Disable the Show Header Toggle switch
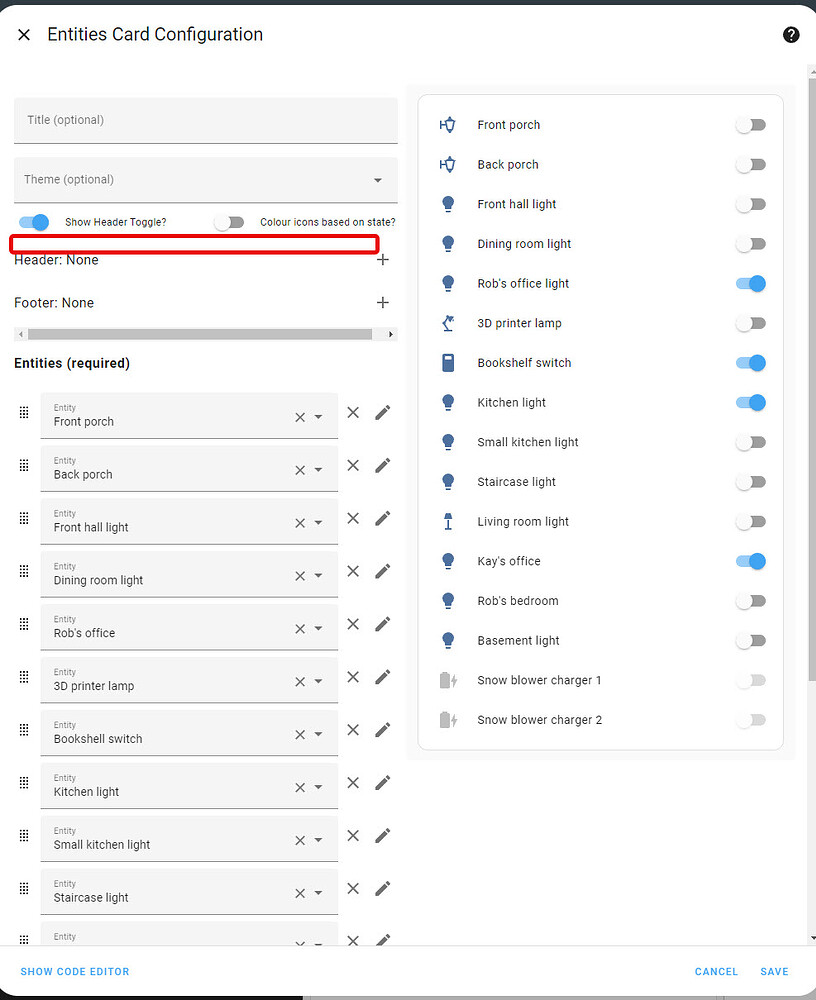This screenshot has width=816, height=1000. [33, 222]
